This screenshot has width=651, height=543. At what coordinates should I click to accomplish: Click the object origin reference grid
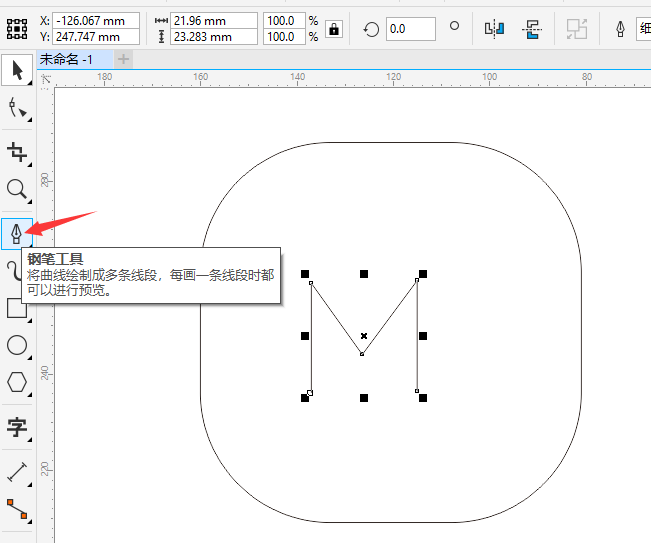click(17, 28)
